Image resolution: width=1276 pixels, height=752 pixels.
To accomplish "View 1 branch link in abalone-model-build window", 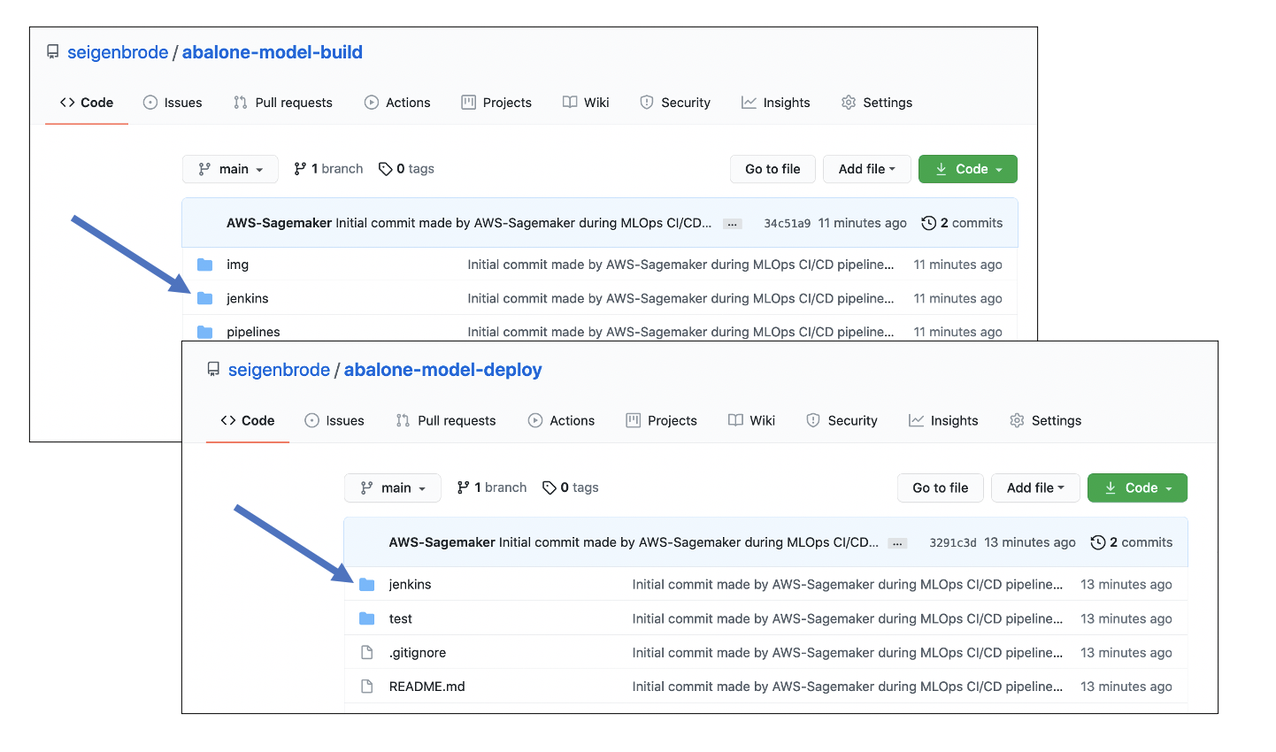I will click(x=328, y=169).
